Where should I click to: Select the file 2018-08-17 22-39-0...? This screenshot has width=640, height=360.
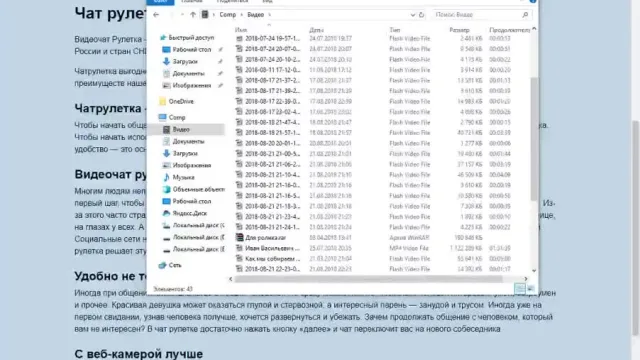[272, 101]
